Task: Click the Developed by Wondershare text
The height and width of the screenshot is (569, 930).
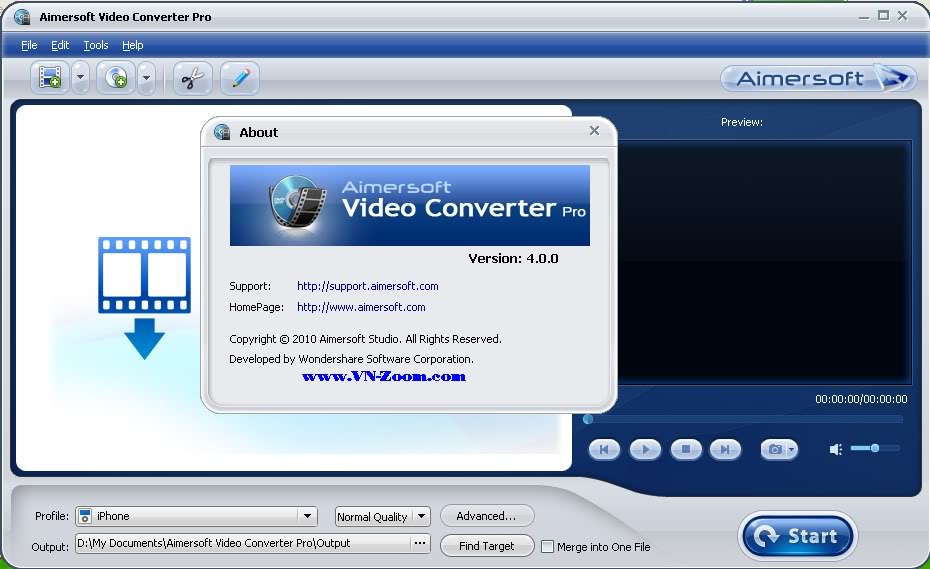Action: (x=351, y=359)
